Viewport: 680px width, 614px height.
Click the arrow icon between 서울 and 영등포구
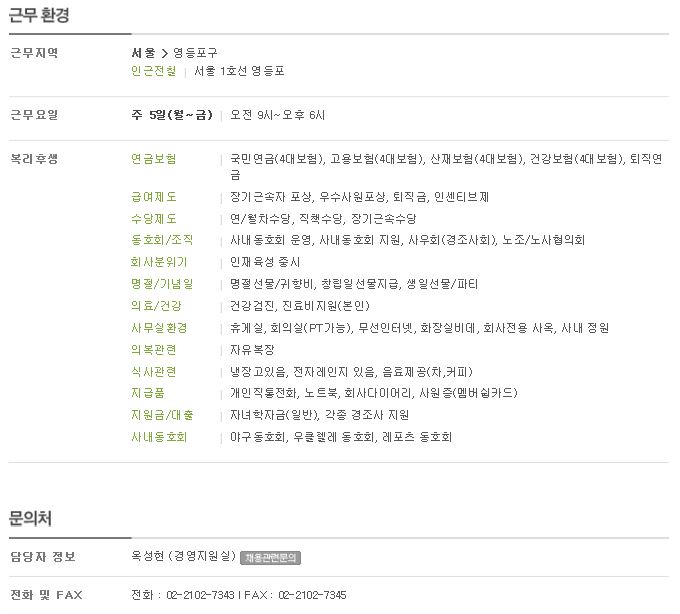coord(164,53)
